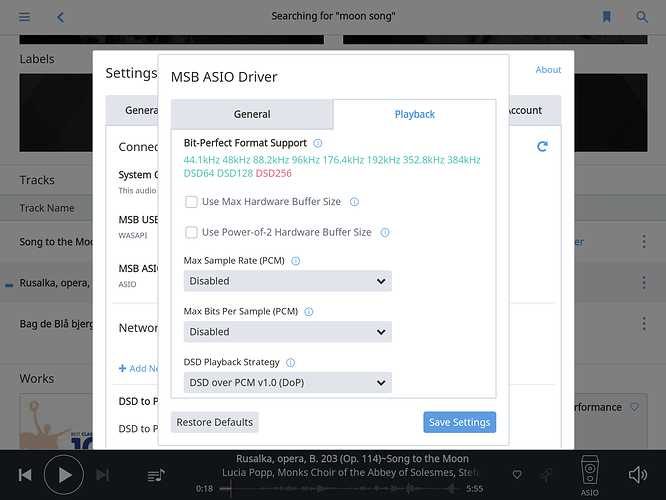Click the Play button

click(x=64, y=475)
